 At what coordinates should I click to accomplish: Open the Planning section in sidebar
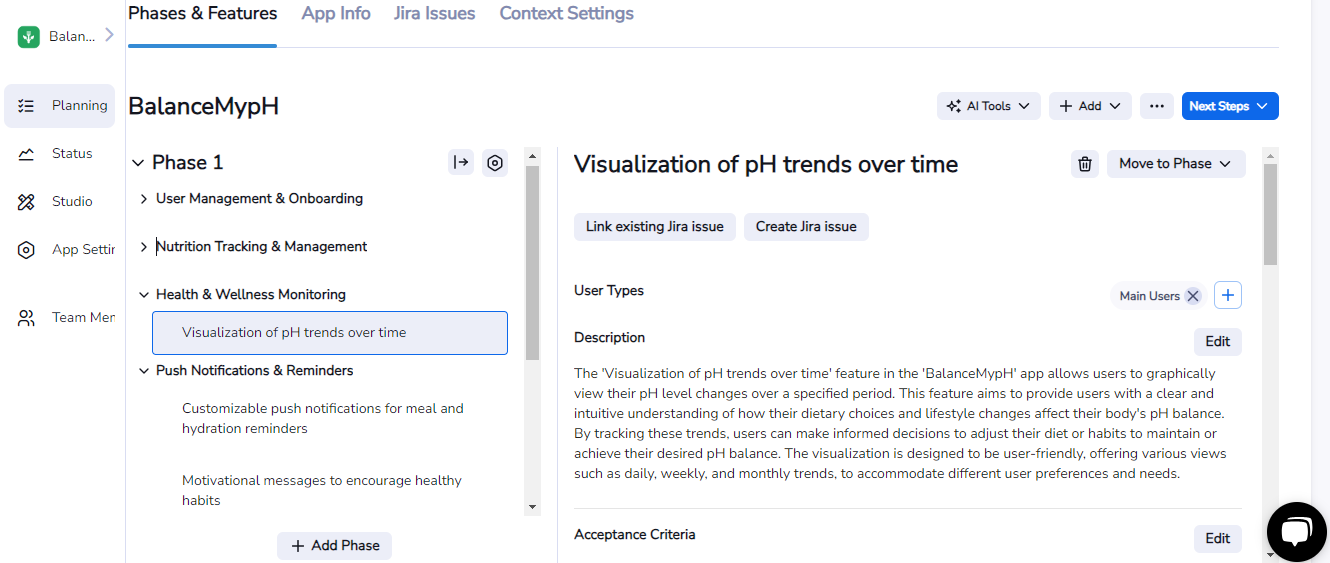click(x=60, y=106)
